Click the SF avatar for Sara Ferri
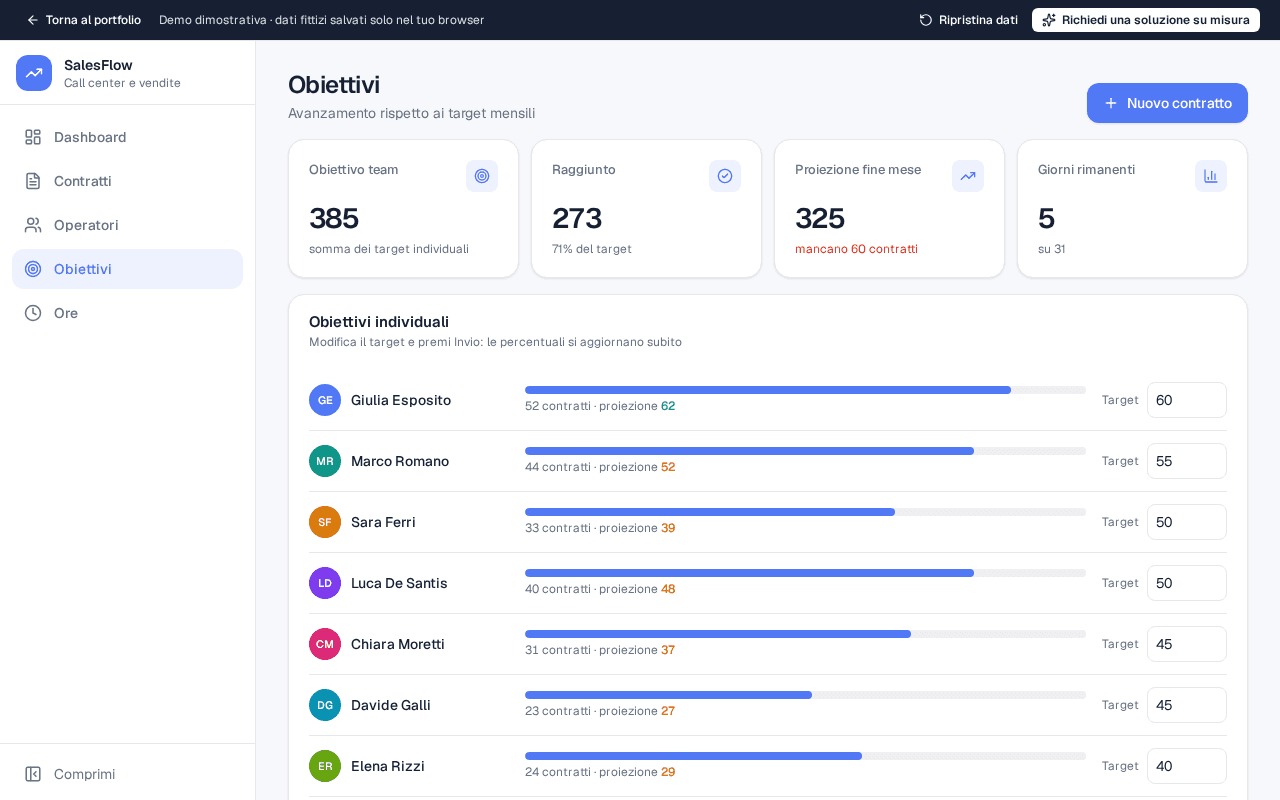1280x800 pixels. tap(325, 522)
